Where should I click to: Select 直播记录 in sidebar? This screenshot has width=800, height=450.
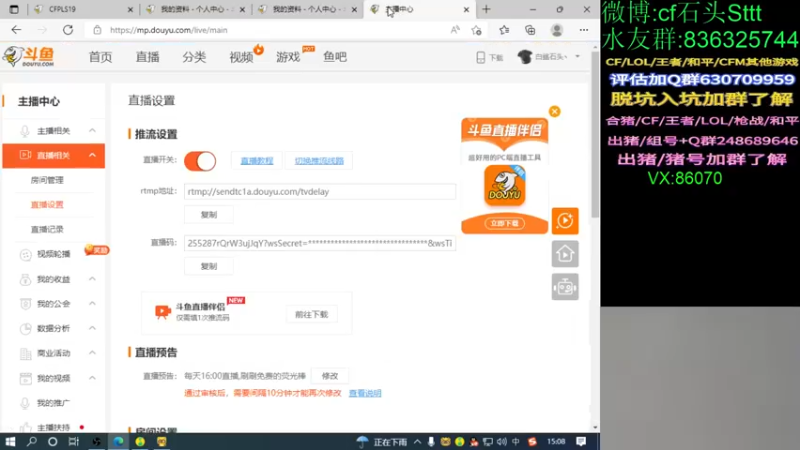pyautogui.click(x=47, y=230)
